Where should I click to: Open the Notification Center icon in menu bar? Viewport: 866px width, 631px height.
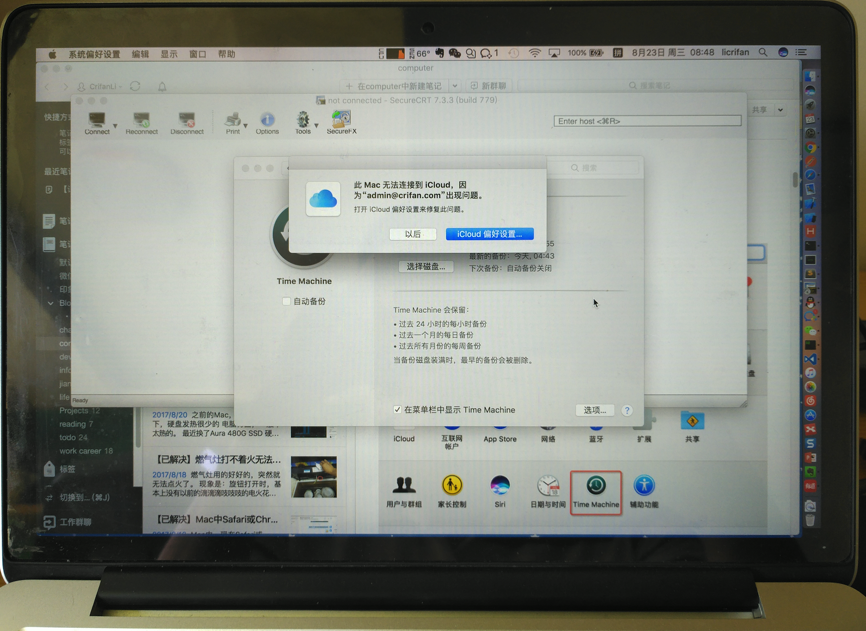click(801, 52)
